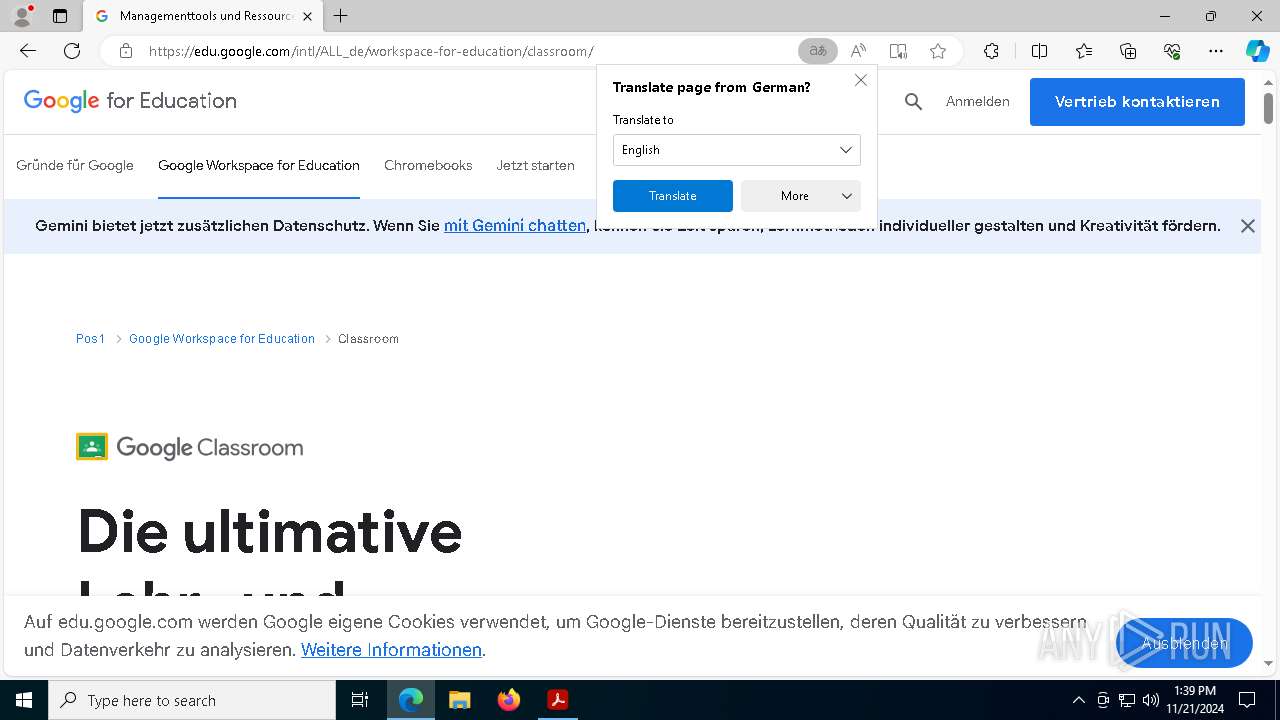Click the search magnifier on Google for Education
The height and width of the screenshot is (720, 1280).
[913, 101]
